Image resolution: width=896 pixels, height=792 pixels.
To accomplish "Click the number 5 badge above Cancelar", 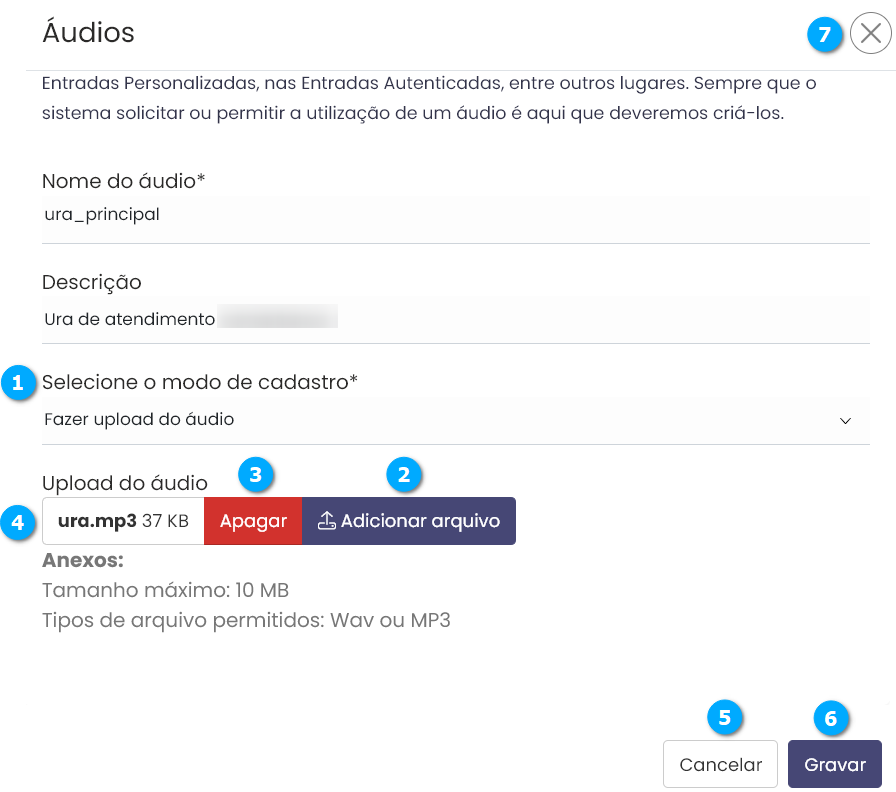I will pyautogui.click(x=724, y=717).
